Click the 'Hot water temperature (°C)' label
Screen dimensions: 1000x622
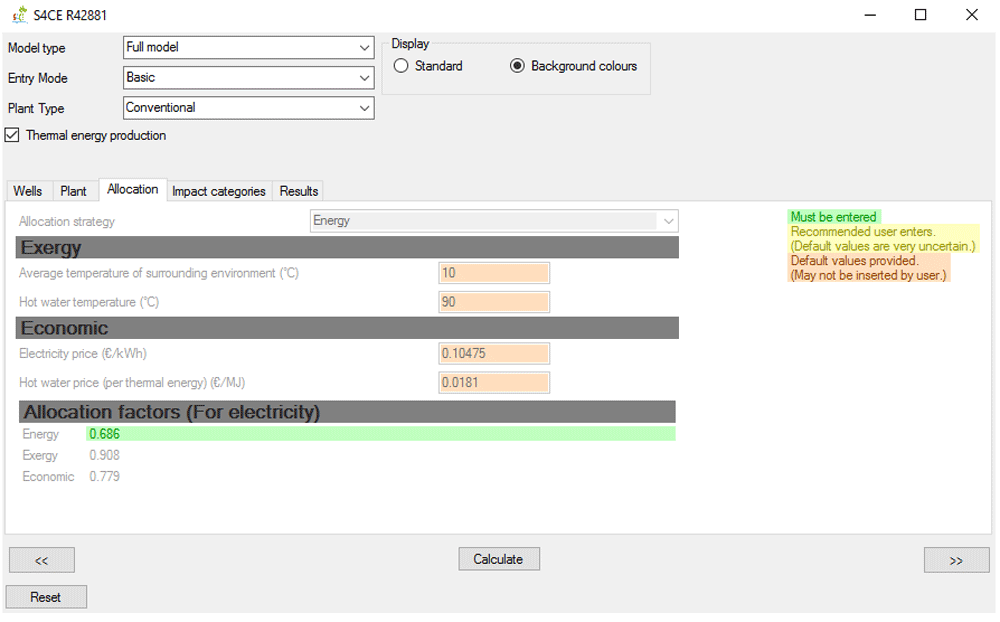[89, 302]
